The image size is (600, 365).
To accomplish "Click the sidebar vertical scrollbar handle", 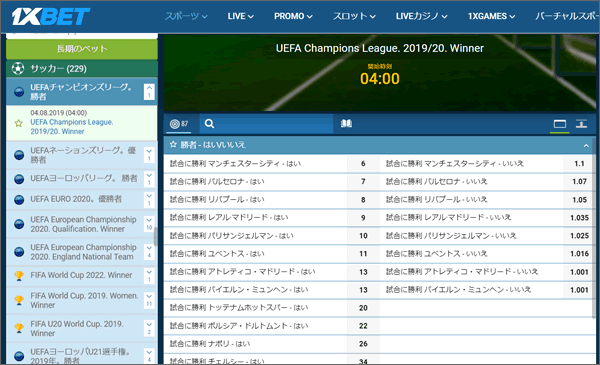I will pos(155,236).
